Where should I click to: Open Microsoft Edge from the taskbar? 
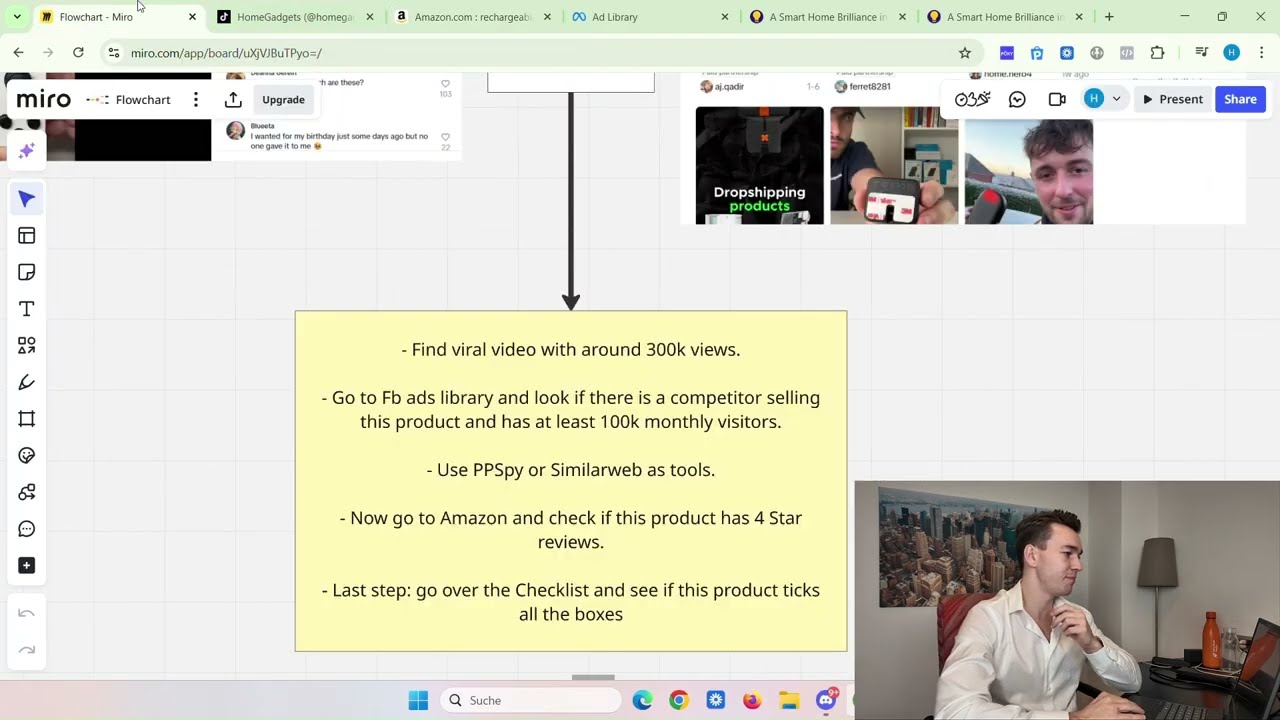point(642,700)
